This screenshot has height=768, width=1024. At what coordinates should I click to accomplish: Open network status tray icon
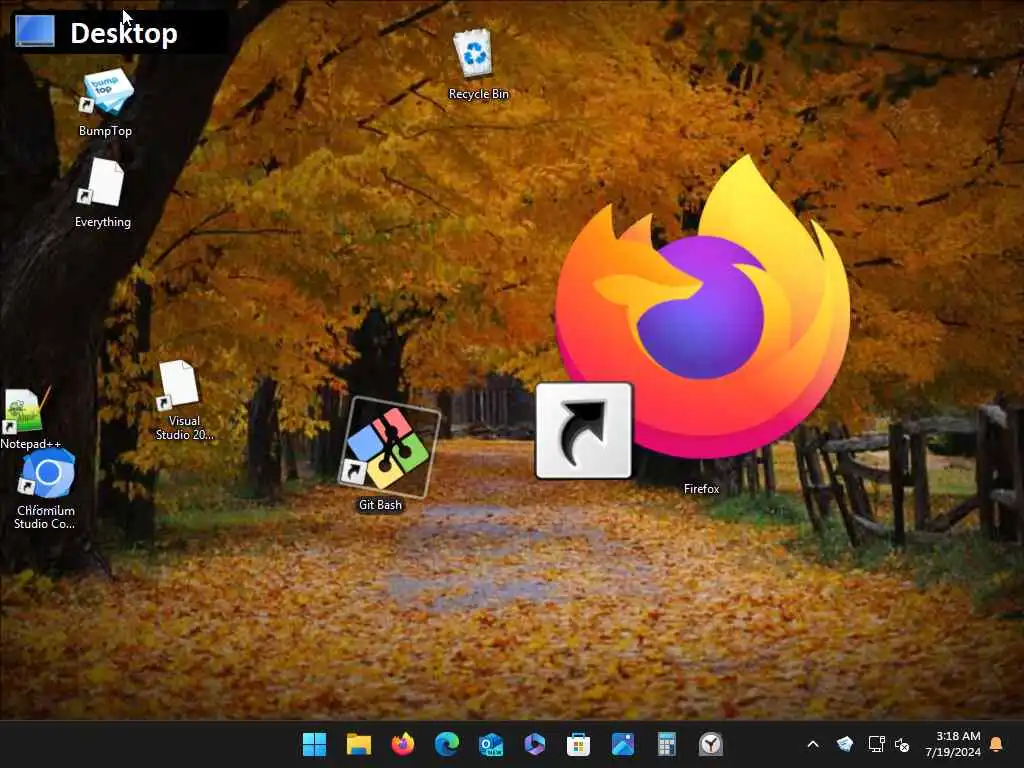pyautogui.click(x=876, y=744)
